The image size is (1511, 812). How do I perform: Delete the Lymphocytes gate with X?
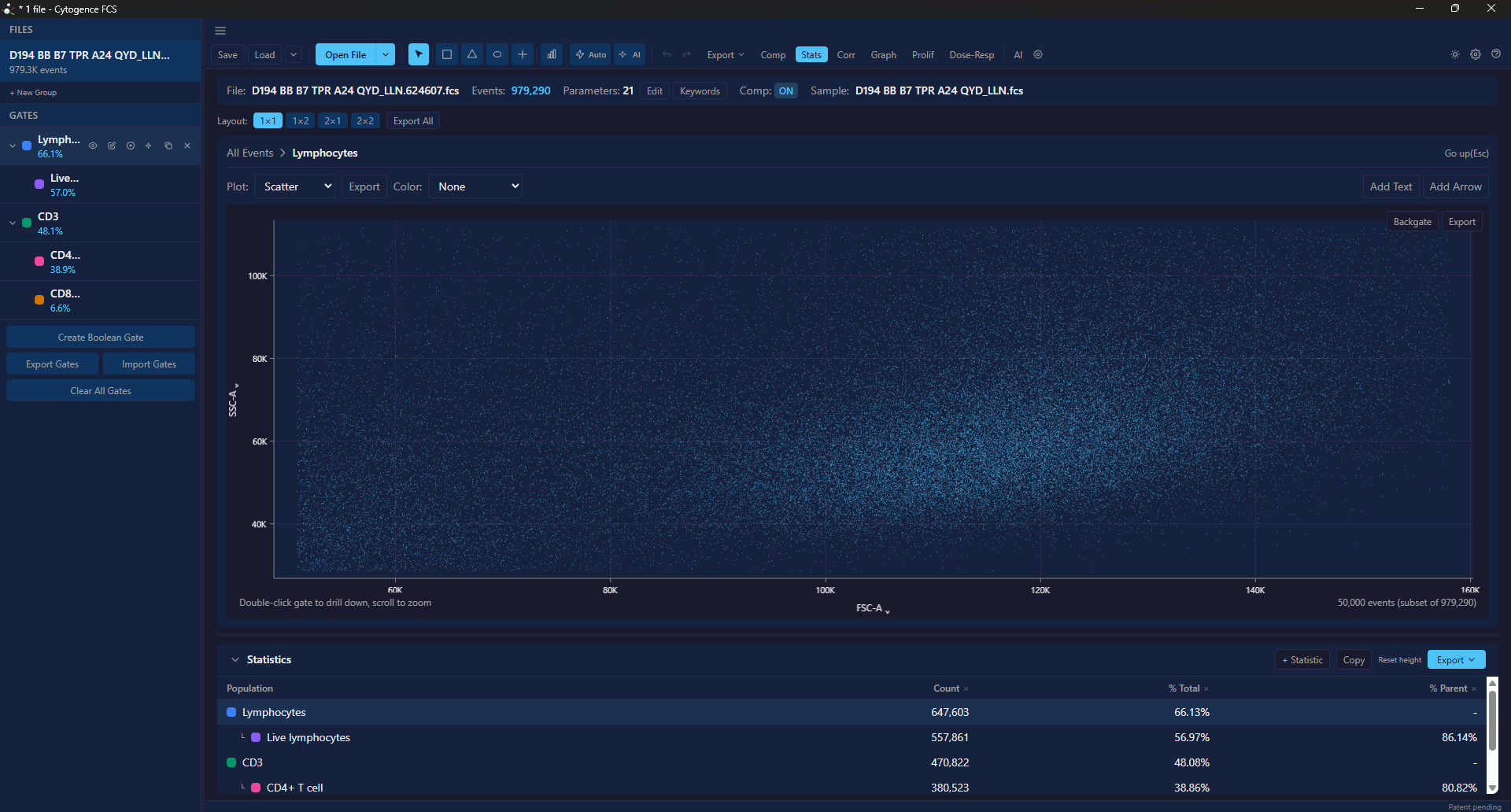click(x=187, y=146)
